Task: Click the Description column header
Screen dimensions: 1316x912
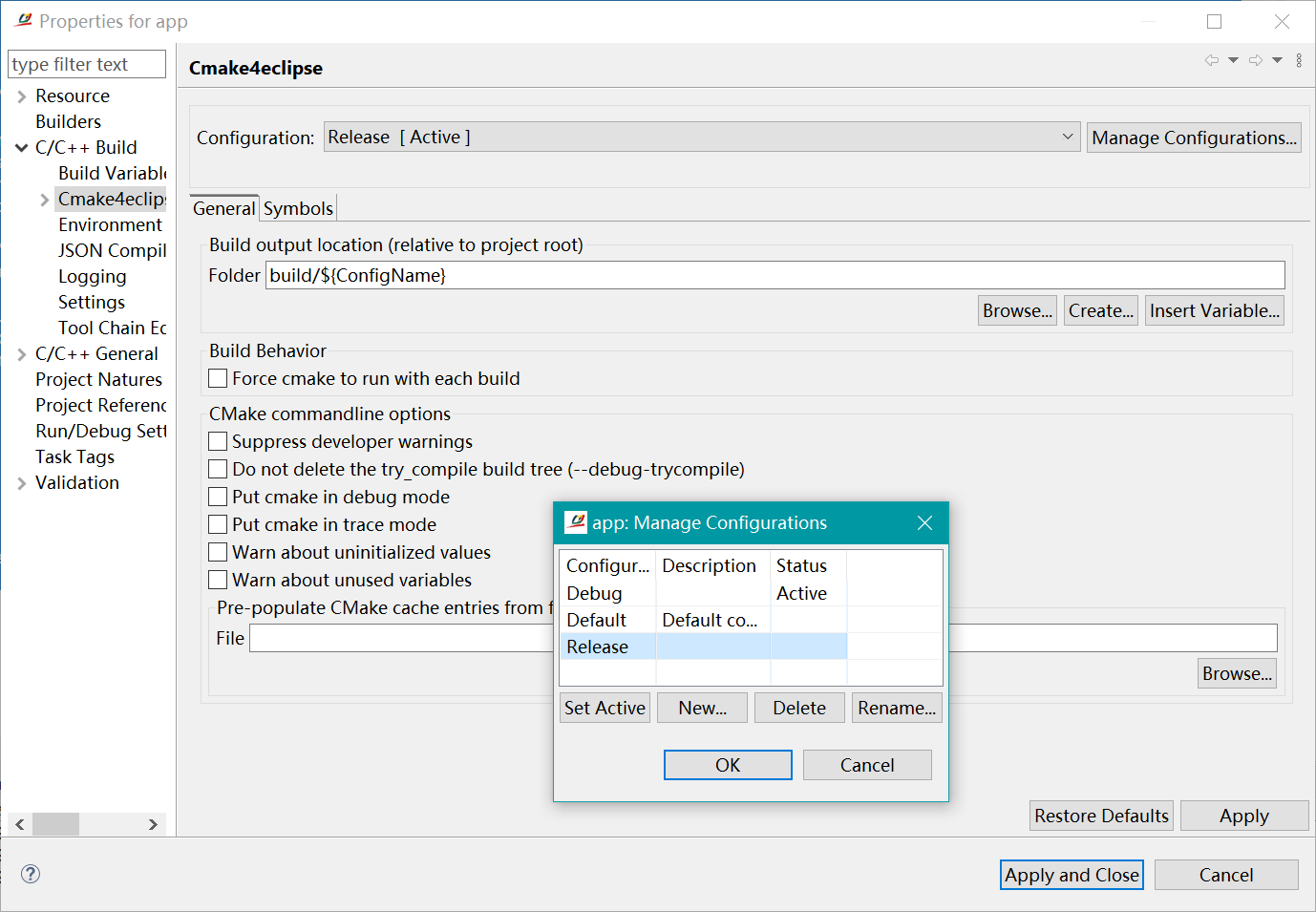Action: 712,565
